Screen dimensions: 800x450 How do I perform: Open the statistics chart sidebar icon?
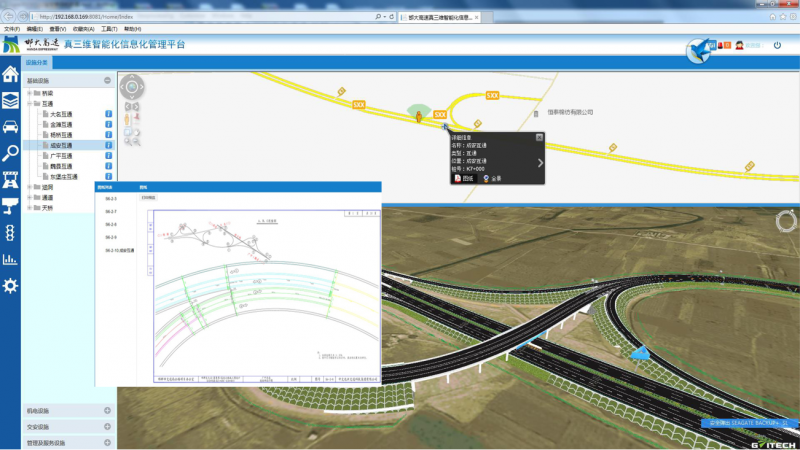pos(10,259)
